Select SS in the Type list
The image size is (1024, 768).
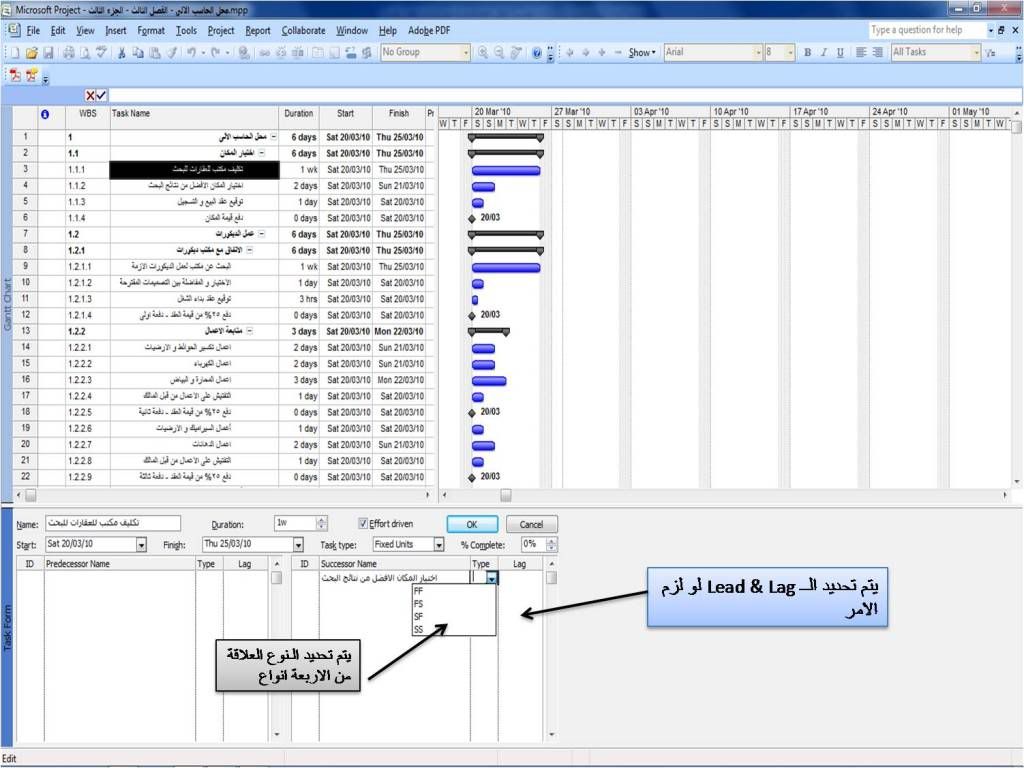(453, 630)
